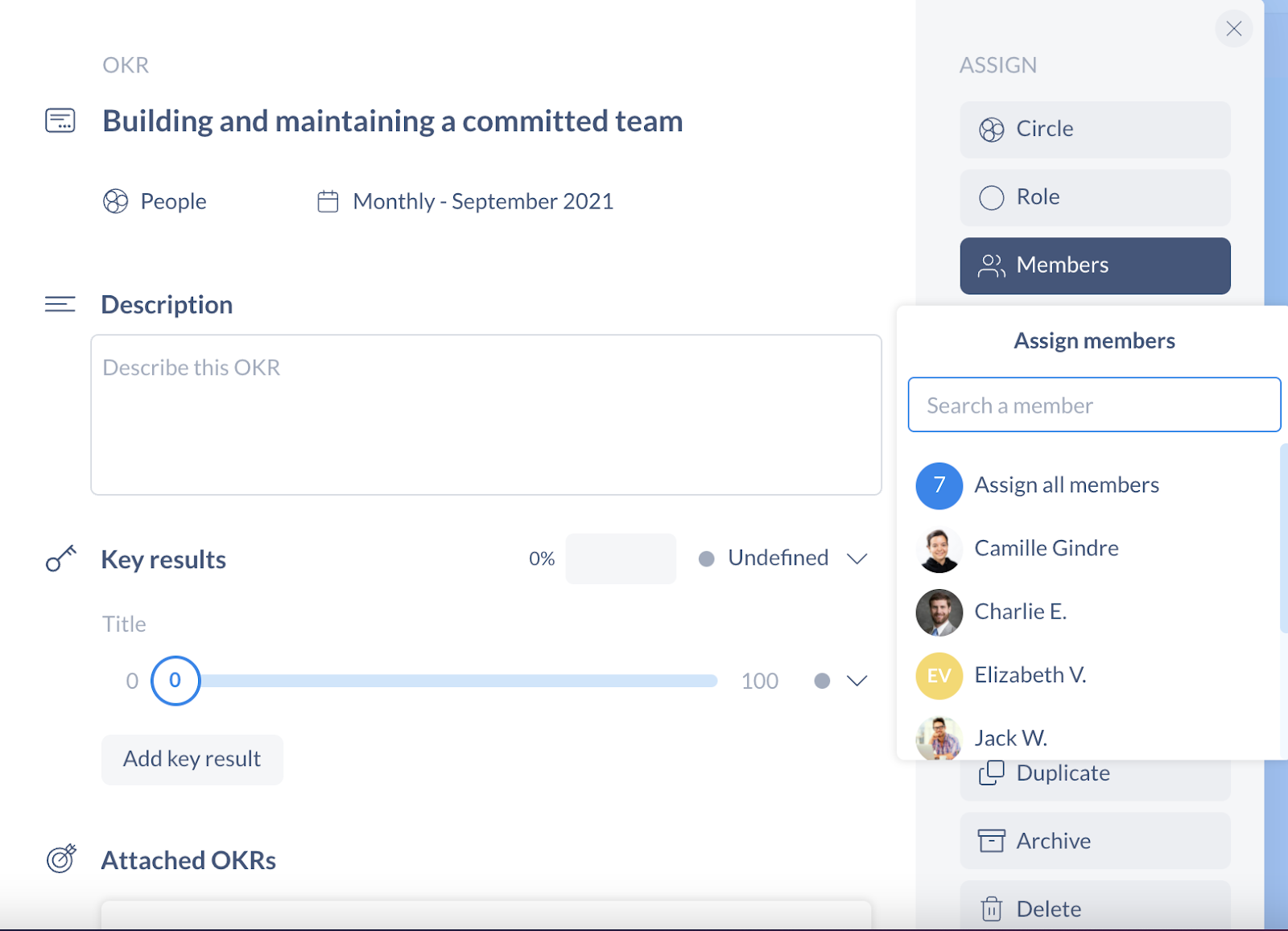Assign to Role
1288x931 pixels.
(1095, 198)
